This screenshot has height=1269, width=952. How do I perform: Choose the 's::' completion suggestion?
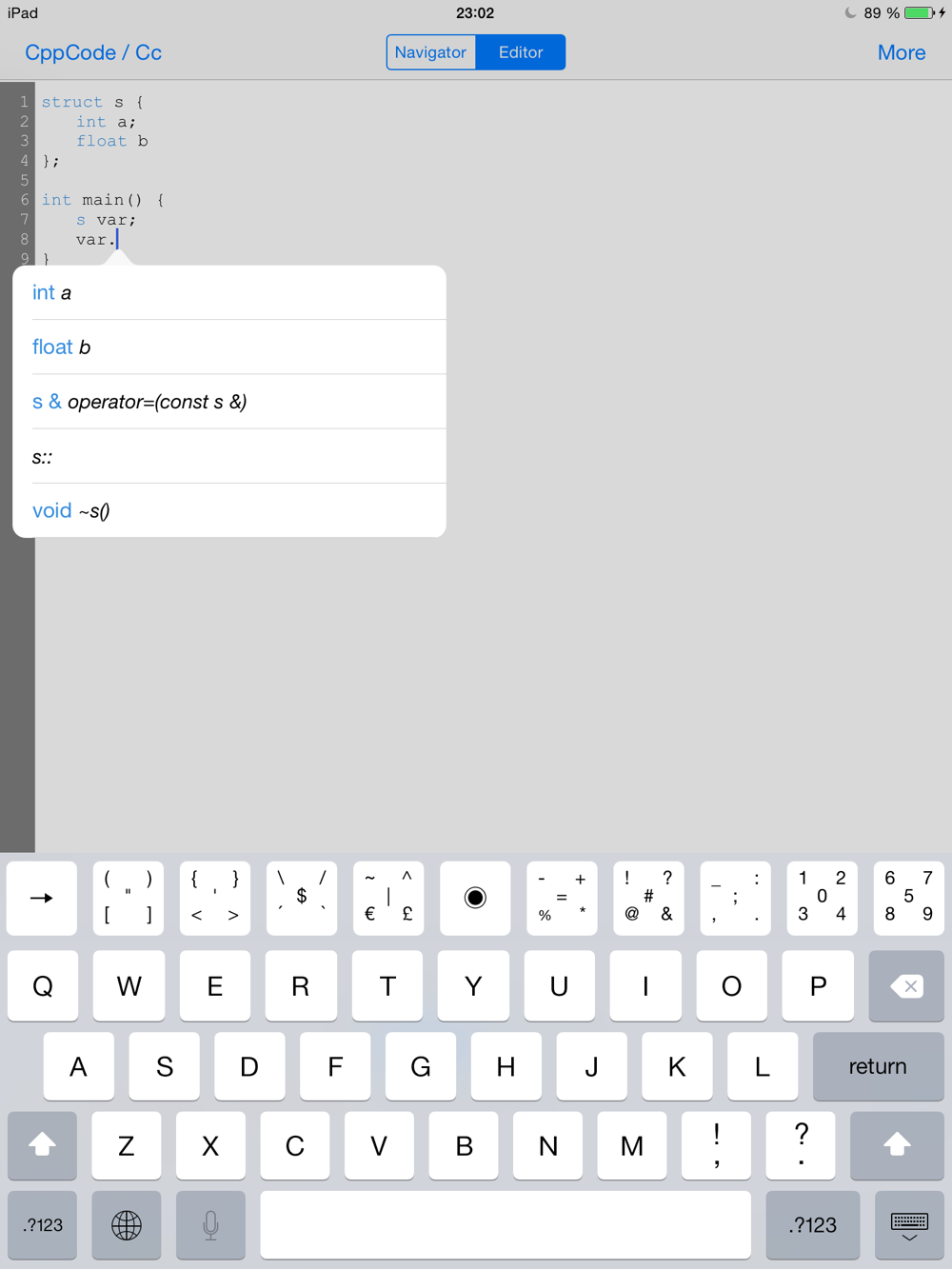(x=229, y=456)
